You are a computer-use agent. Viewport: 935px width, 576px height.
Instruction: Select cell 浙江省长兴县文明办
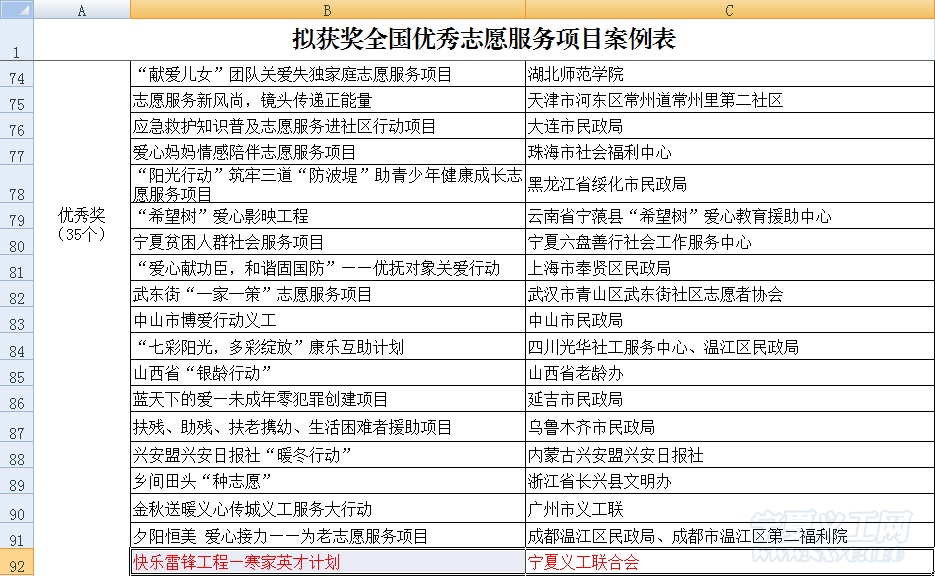[730, 481]
